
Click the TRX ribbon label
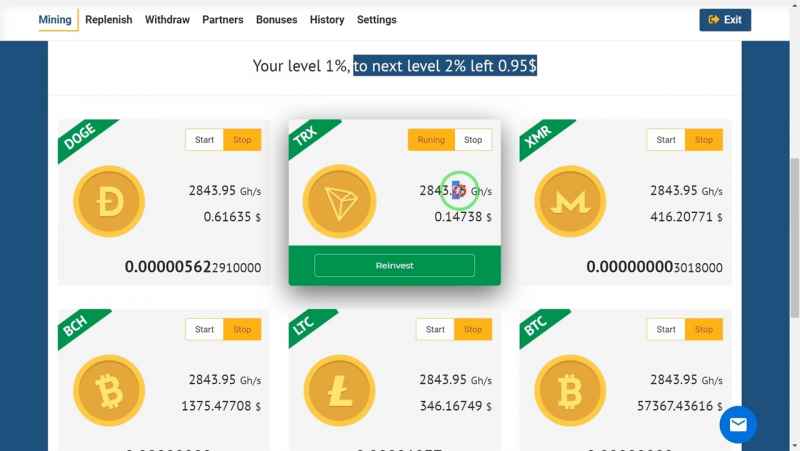[306, 135]
